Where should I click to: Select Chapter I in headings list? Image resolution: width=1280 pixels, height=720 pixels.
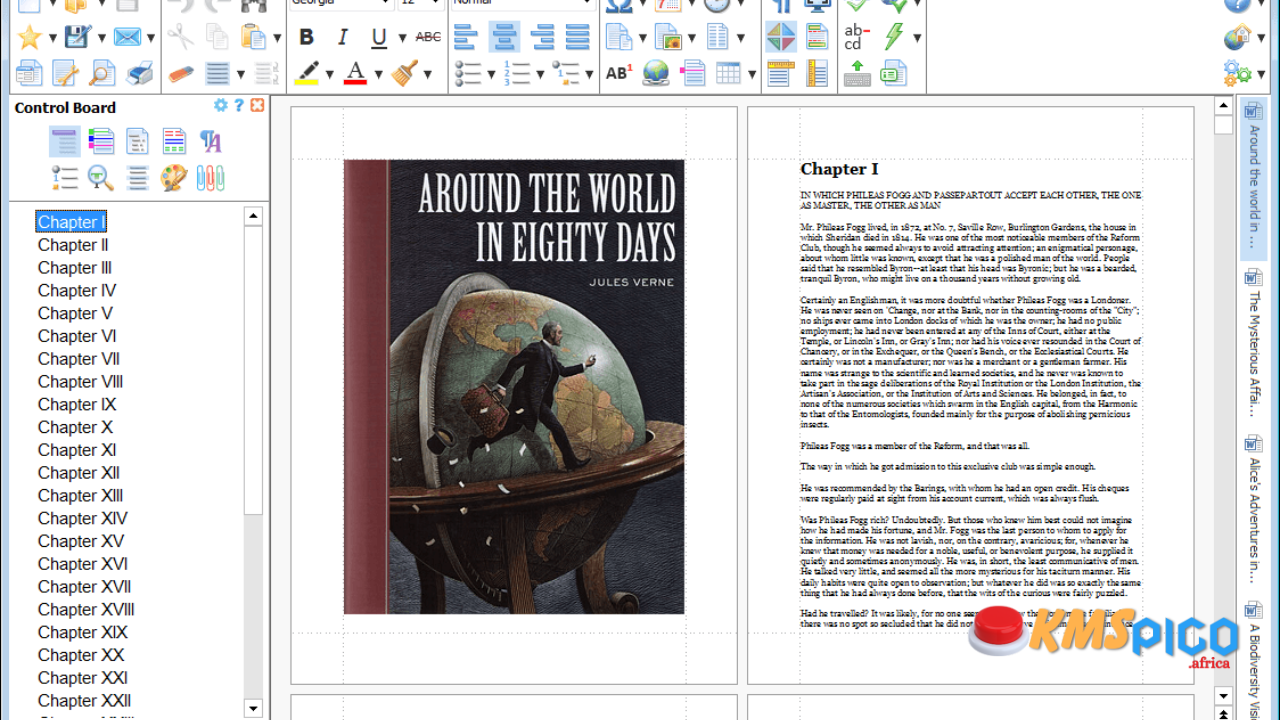70,222
